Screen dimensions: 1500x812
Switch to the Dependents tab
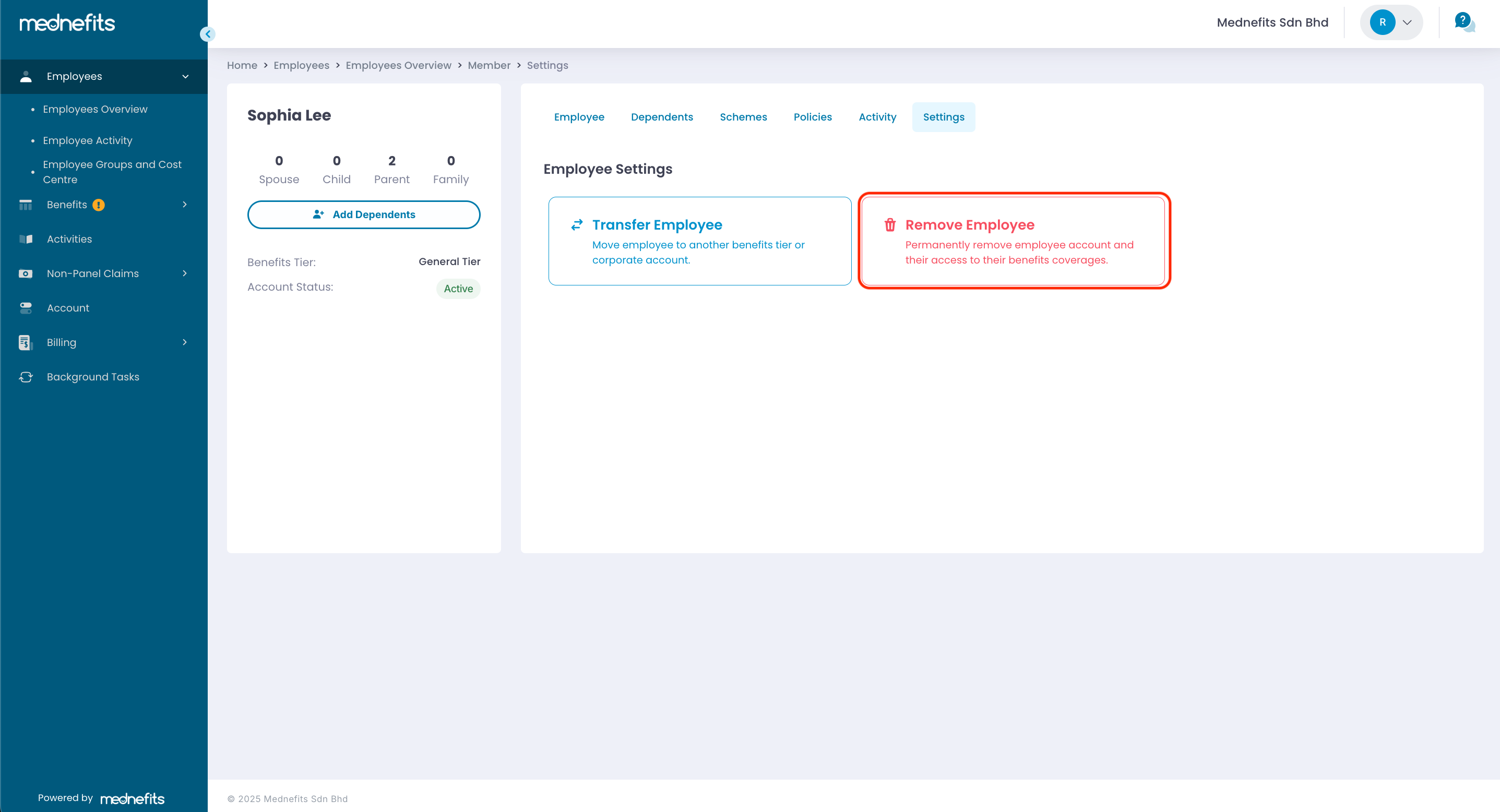(x=661, y=117)
